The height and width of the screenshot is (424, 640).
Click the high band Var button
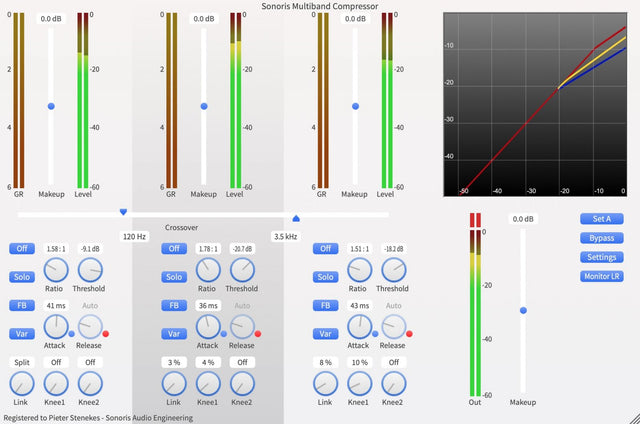click(325, 334)
